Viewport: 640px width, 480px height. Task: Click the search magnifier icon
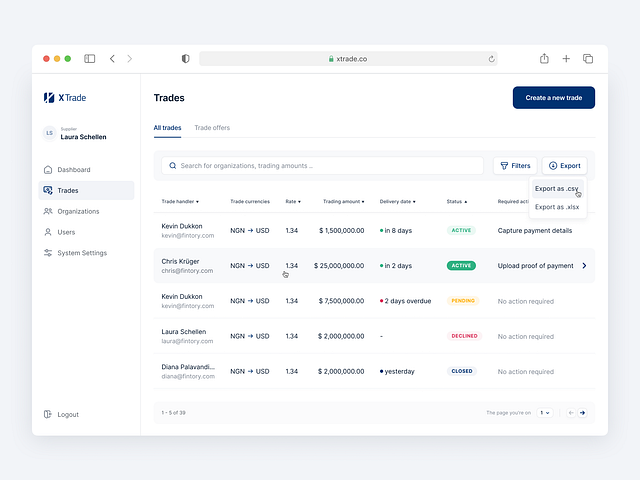point(173,166)
